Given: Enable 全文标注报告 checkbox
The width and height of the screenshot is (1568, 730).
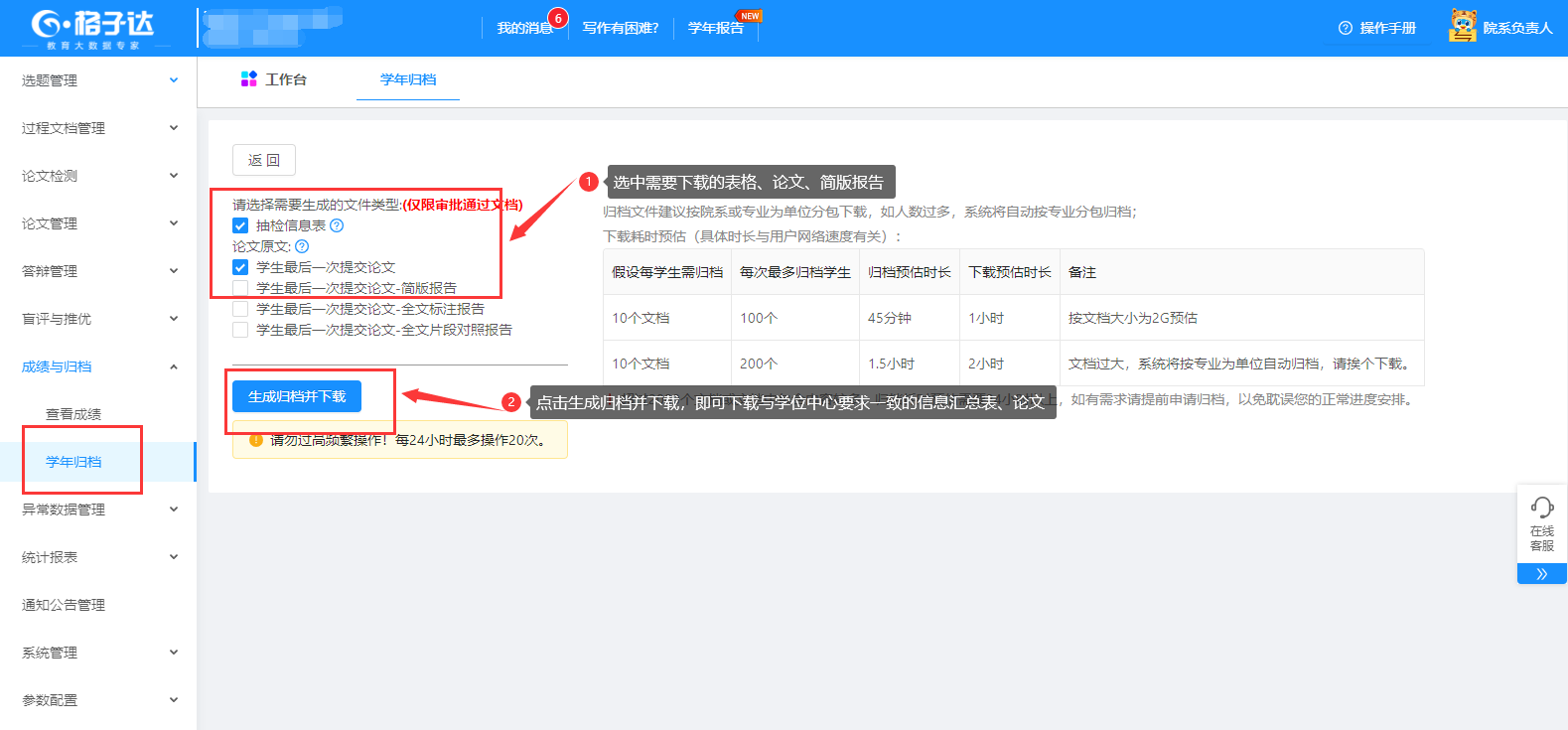Looking at the screenshot, I should pyautogui.click(x=240, y=309).
